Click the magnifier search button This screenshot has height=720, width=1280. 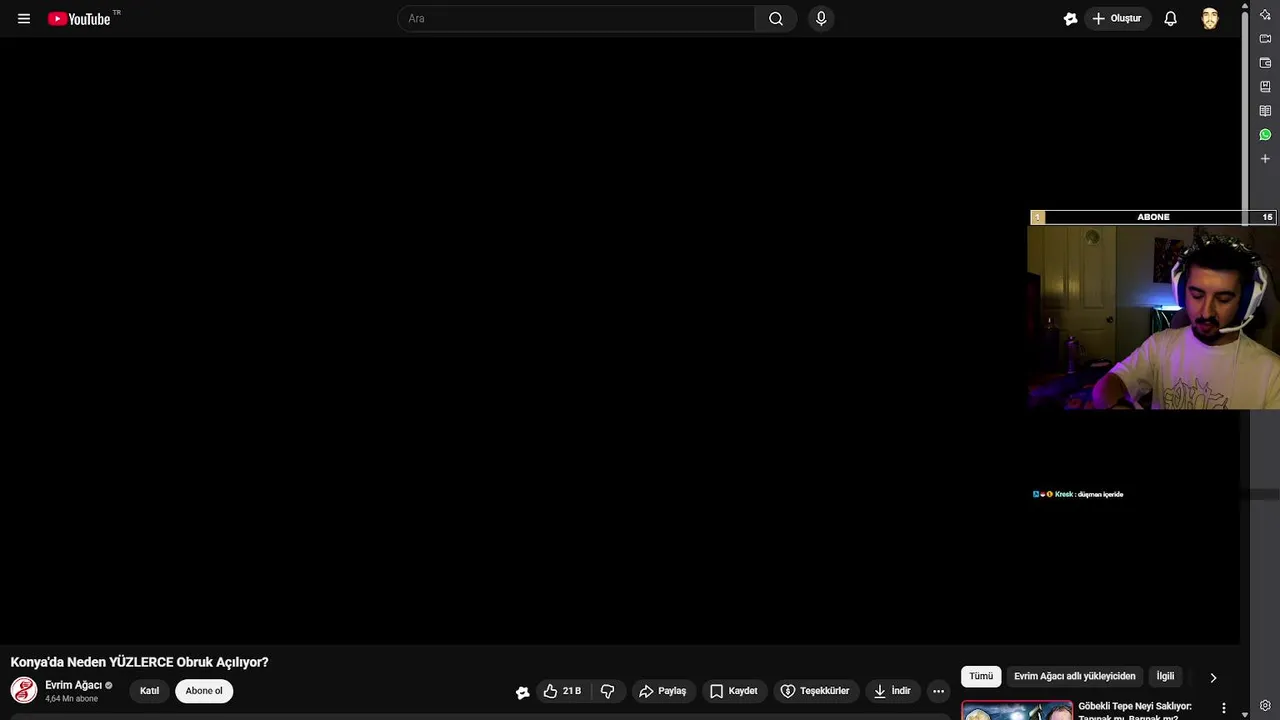click(776, 19)
